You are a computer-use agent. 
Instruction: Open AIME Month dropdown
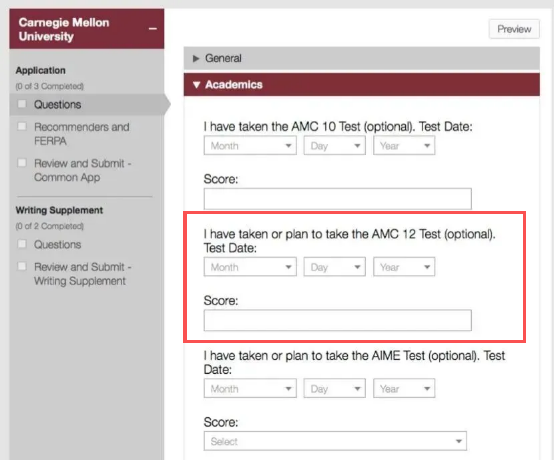coord(250,389)
